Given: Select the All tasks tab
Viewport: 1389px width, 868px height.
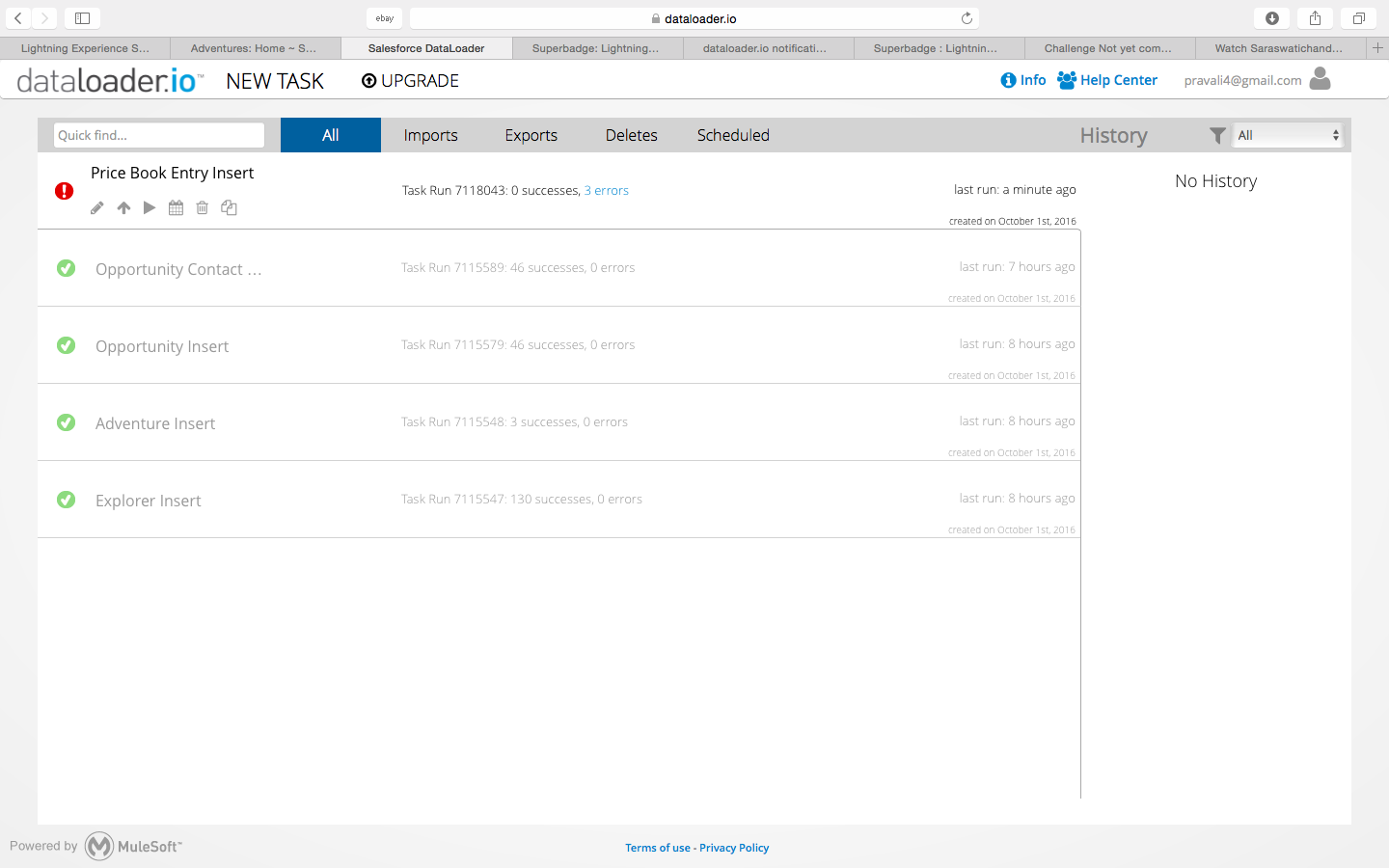Looking at the screenshot, I should pos(331,135).
